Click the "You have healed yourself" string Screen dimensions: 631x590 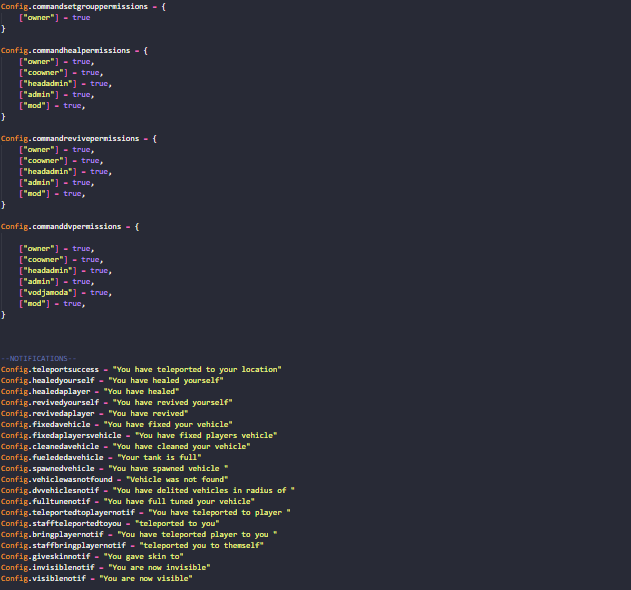165,380
